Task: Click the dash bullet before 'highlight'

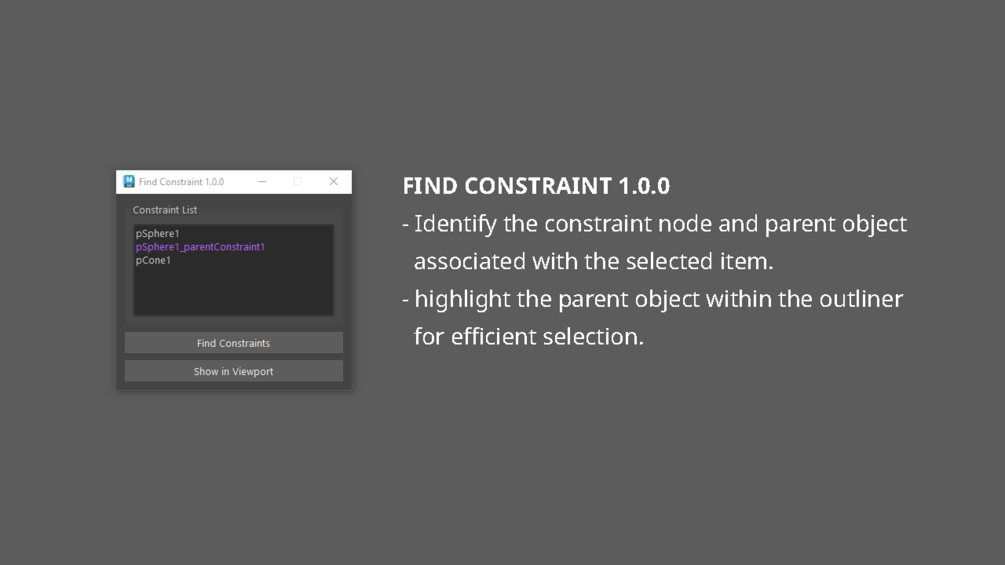Action: point(406,300)
